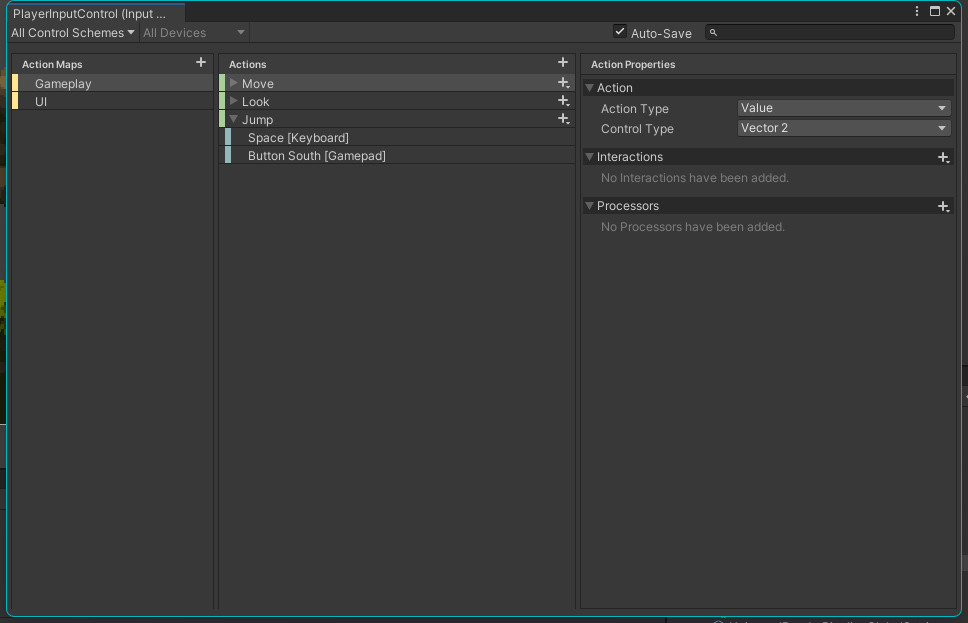Open the All Control Schemes dropdown

click(73, 33)
